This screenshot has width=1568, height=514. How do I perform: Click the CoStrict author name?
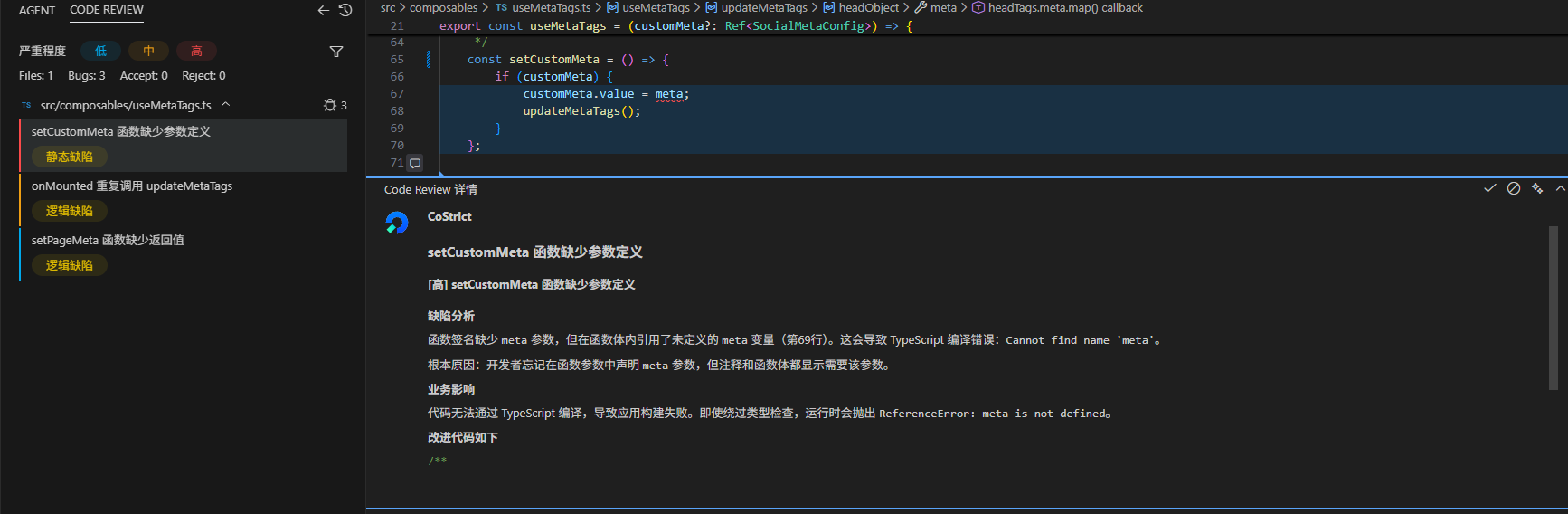(449, 216)
